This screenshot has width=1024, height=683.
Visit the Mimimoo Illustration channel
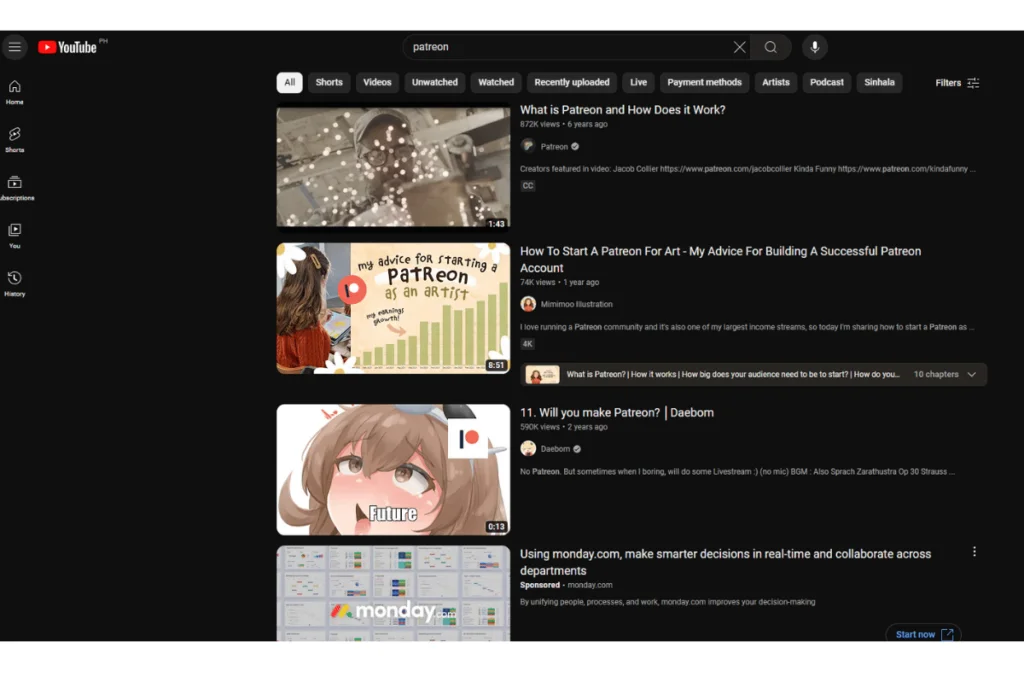click(576, 304)
